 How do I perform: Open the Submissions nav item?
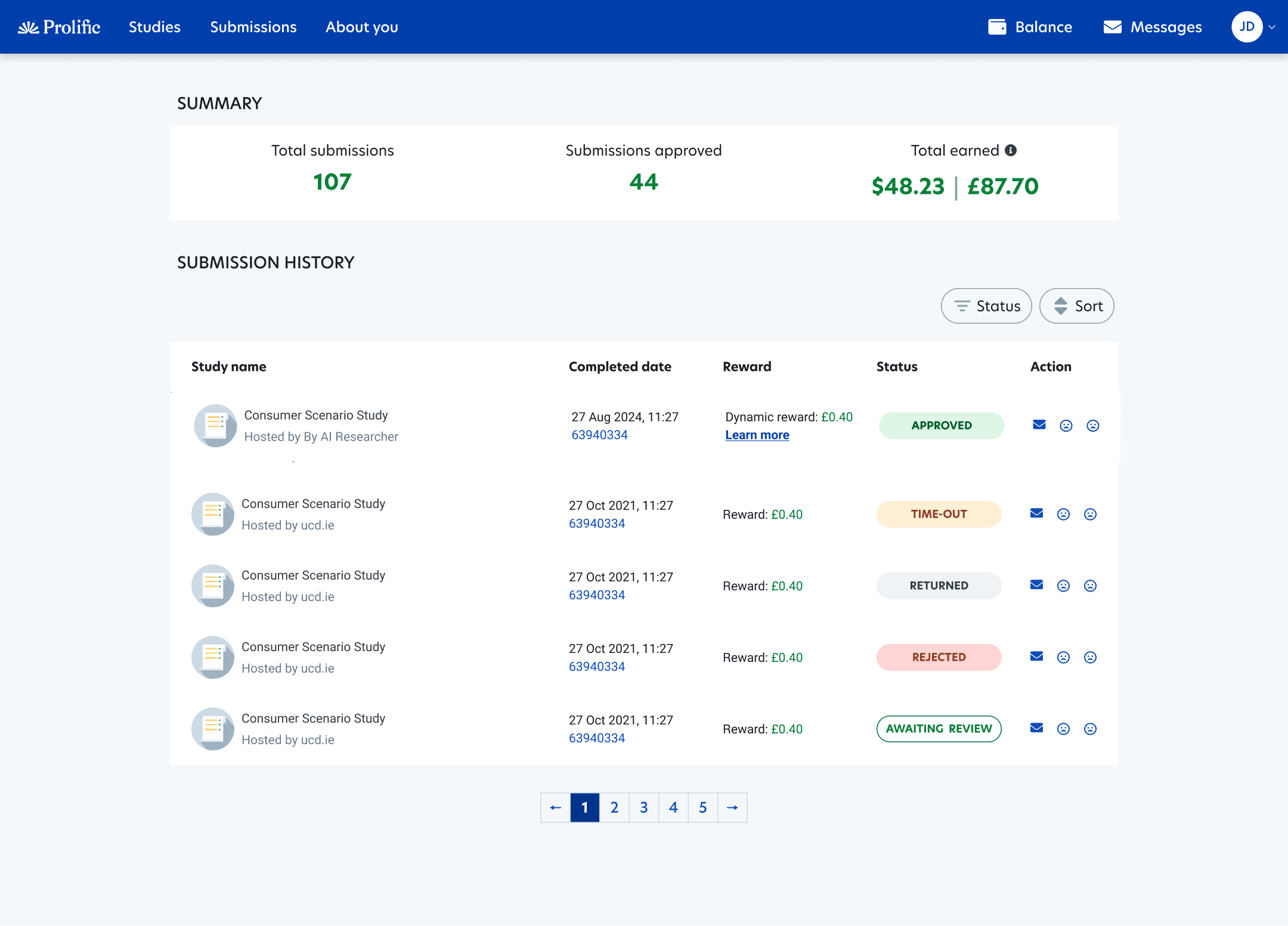(253, 27)
